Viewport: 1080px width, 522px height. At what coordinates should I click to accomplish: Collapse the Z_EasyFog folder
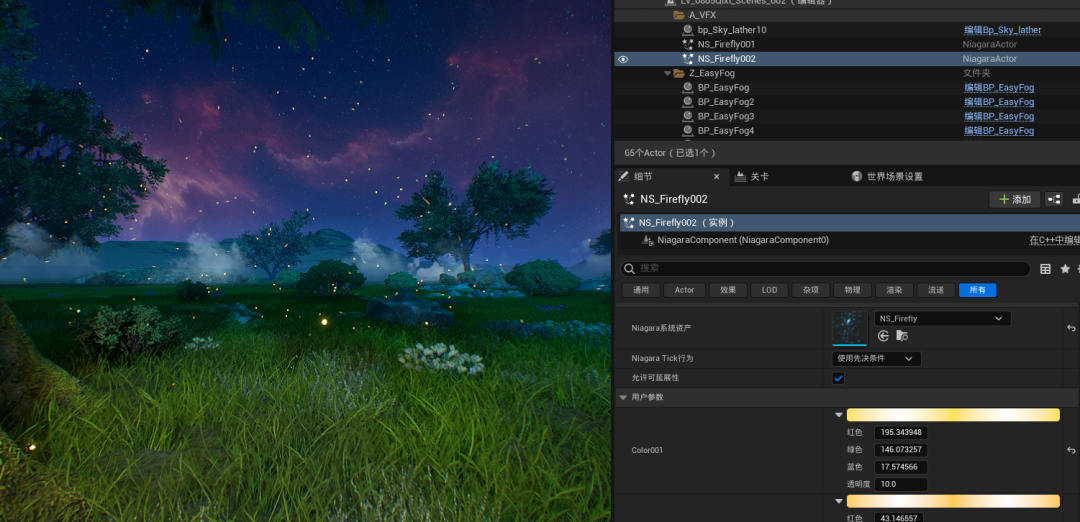(x=667, y=73)
